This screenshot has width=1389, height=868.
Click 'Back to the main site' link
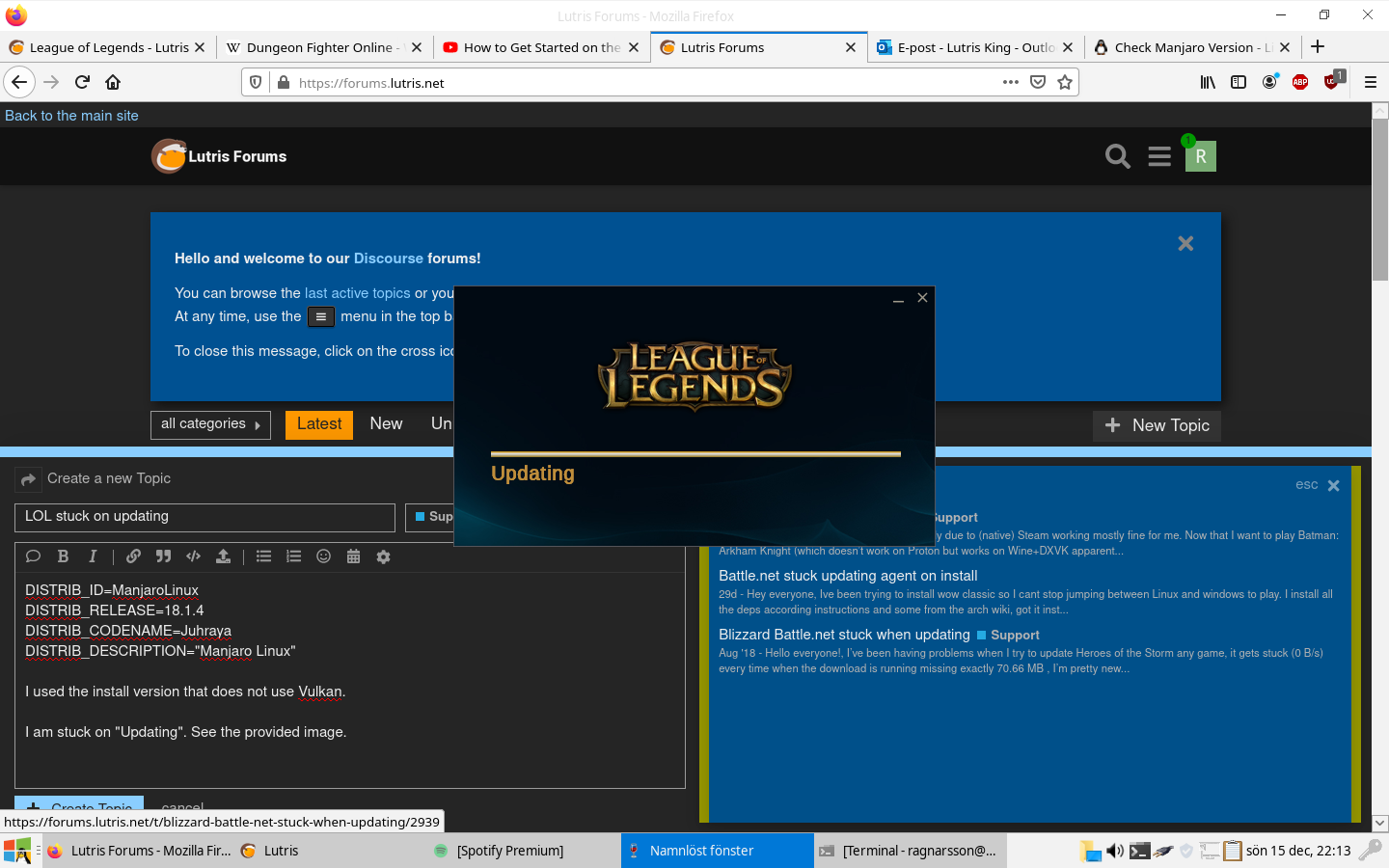point(71,116)
